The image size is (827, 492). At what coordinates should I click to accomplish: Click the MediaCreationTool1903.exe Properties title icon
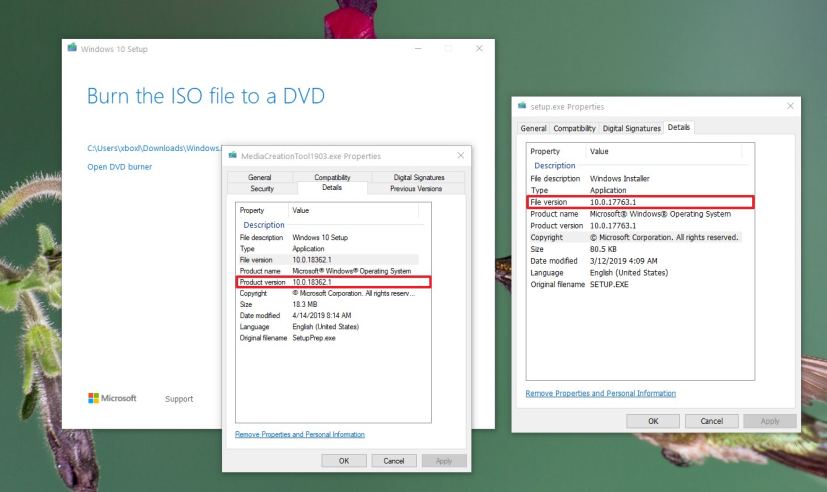[233, 155]
